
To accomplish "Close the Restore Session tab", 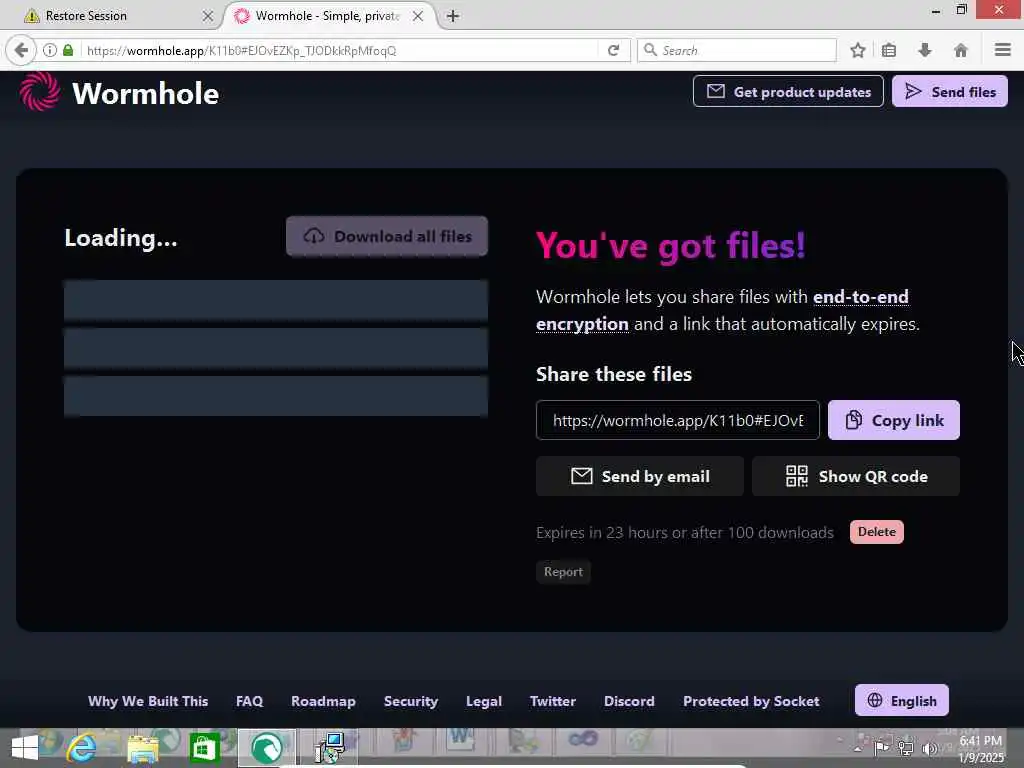I will click(x=208, y=16).
